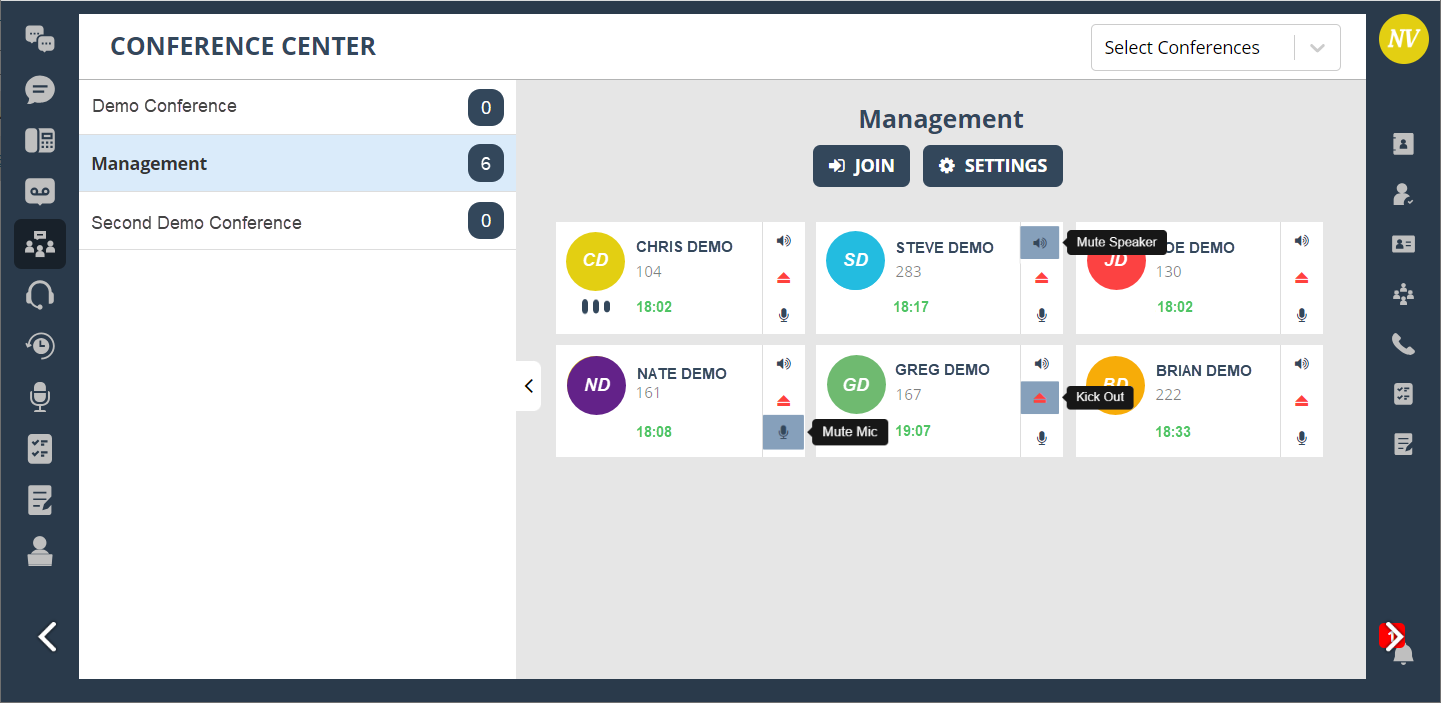Click the JOIN button

(861, 166)
